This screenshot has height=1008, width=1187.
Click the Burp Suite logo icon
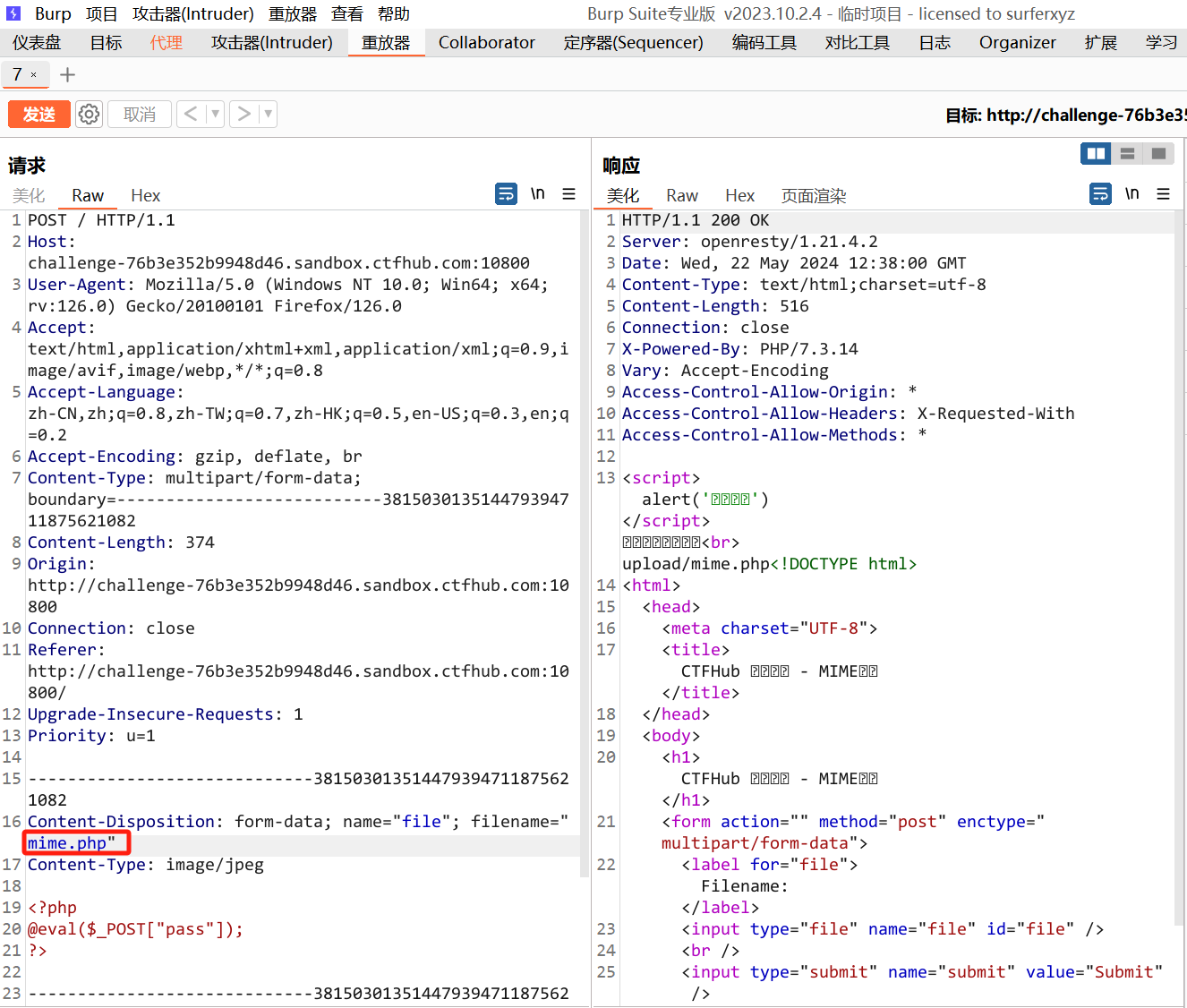(13, 13)
